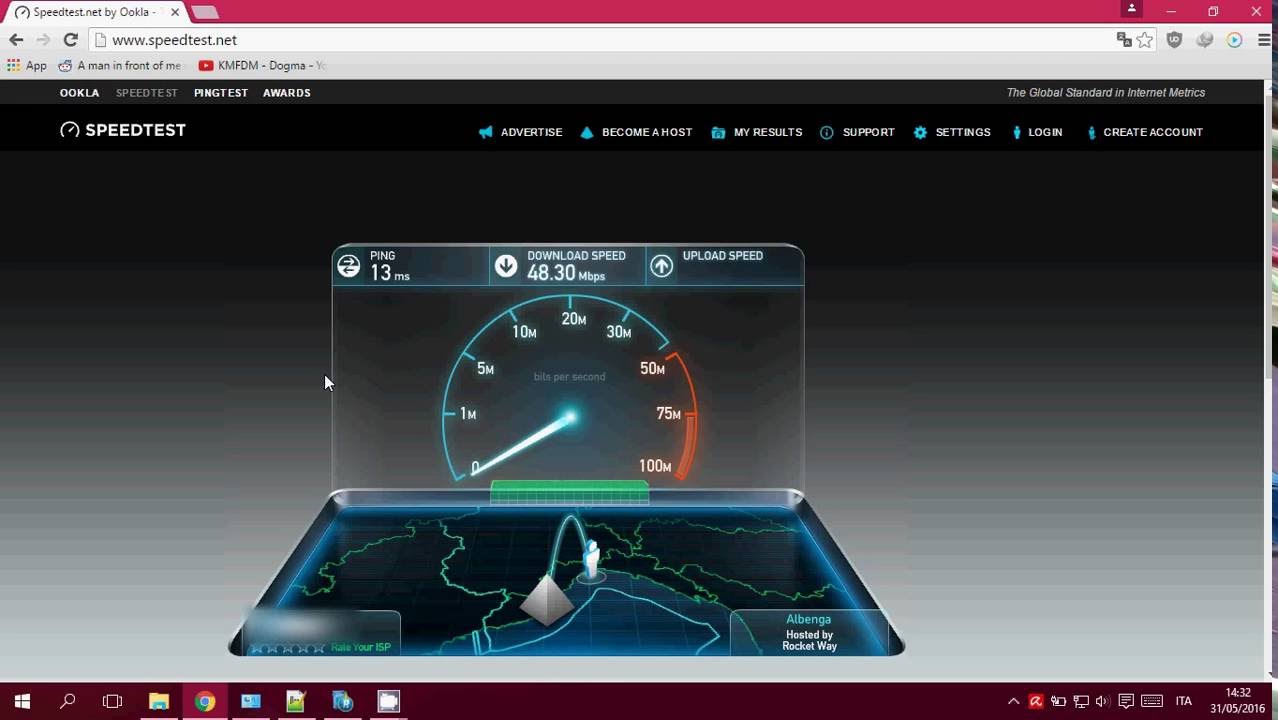1278x720 pixels.
Task: Click the colorful play-button extension icon
Action: [1235, 40]
